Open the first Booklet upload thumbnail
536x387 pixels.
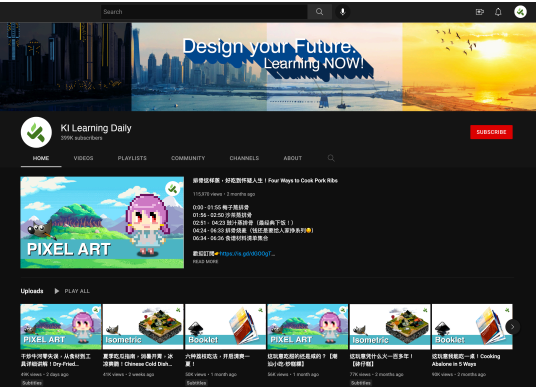pyautogui.click(x=226, y=327)
